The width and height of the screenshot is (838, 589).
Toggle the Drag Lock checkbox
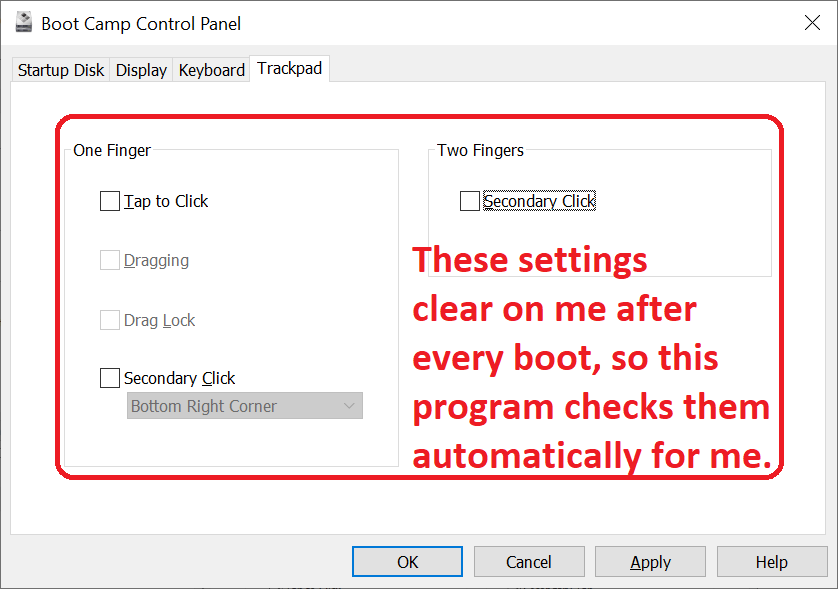(110, 320)
